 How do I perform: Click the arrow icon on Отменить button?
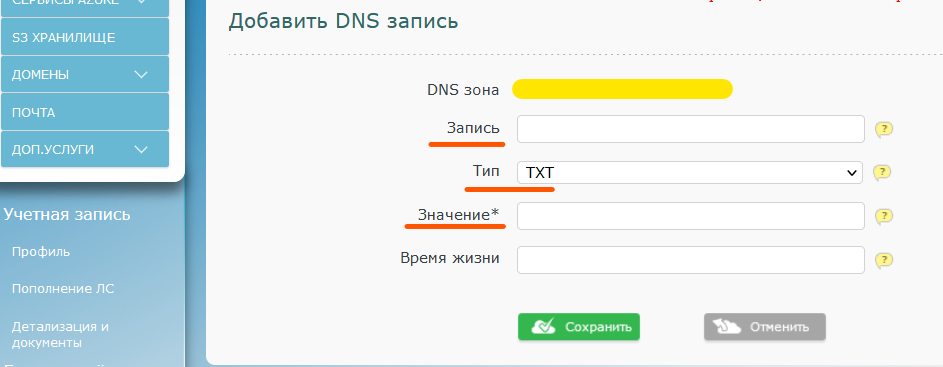pos(727,327)
